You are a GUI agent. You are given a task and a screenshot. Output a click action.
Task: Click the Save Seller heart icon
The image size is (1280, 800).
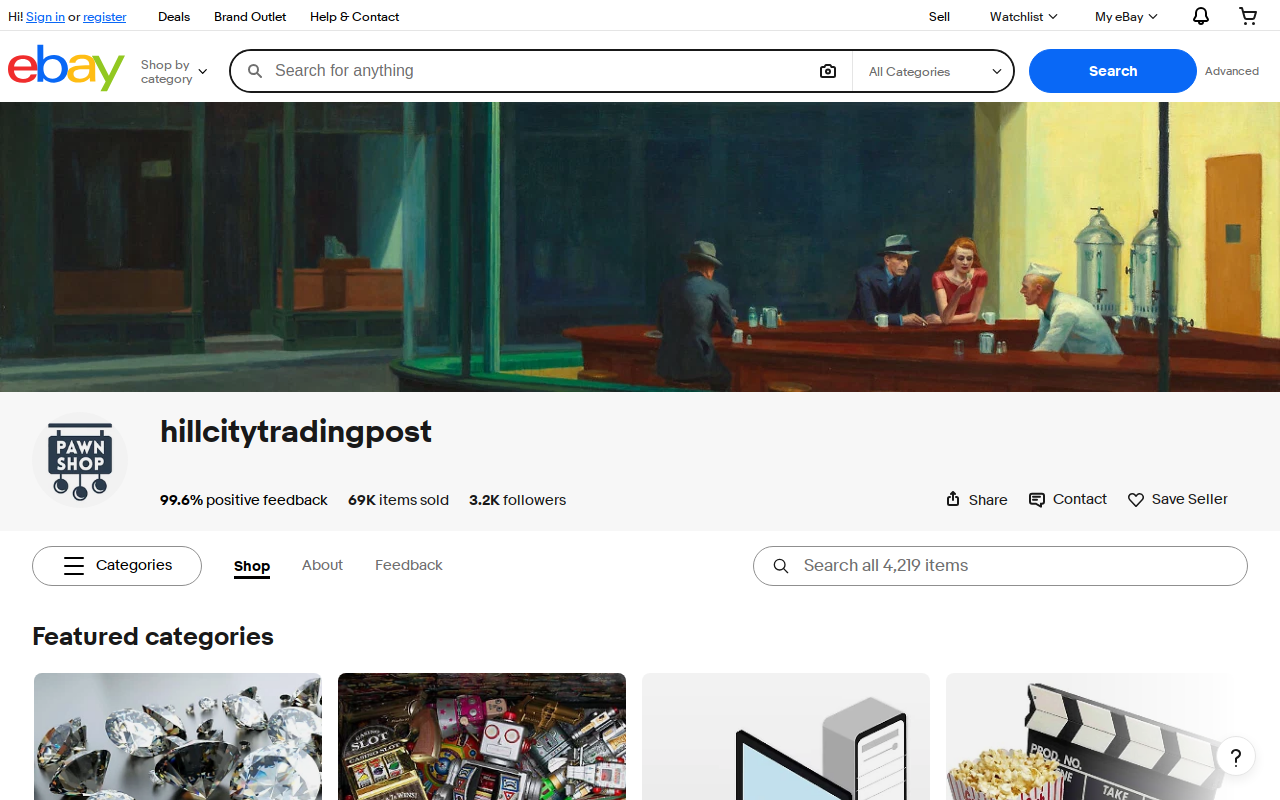pyautogui.click(x=1136, y=500)
